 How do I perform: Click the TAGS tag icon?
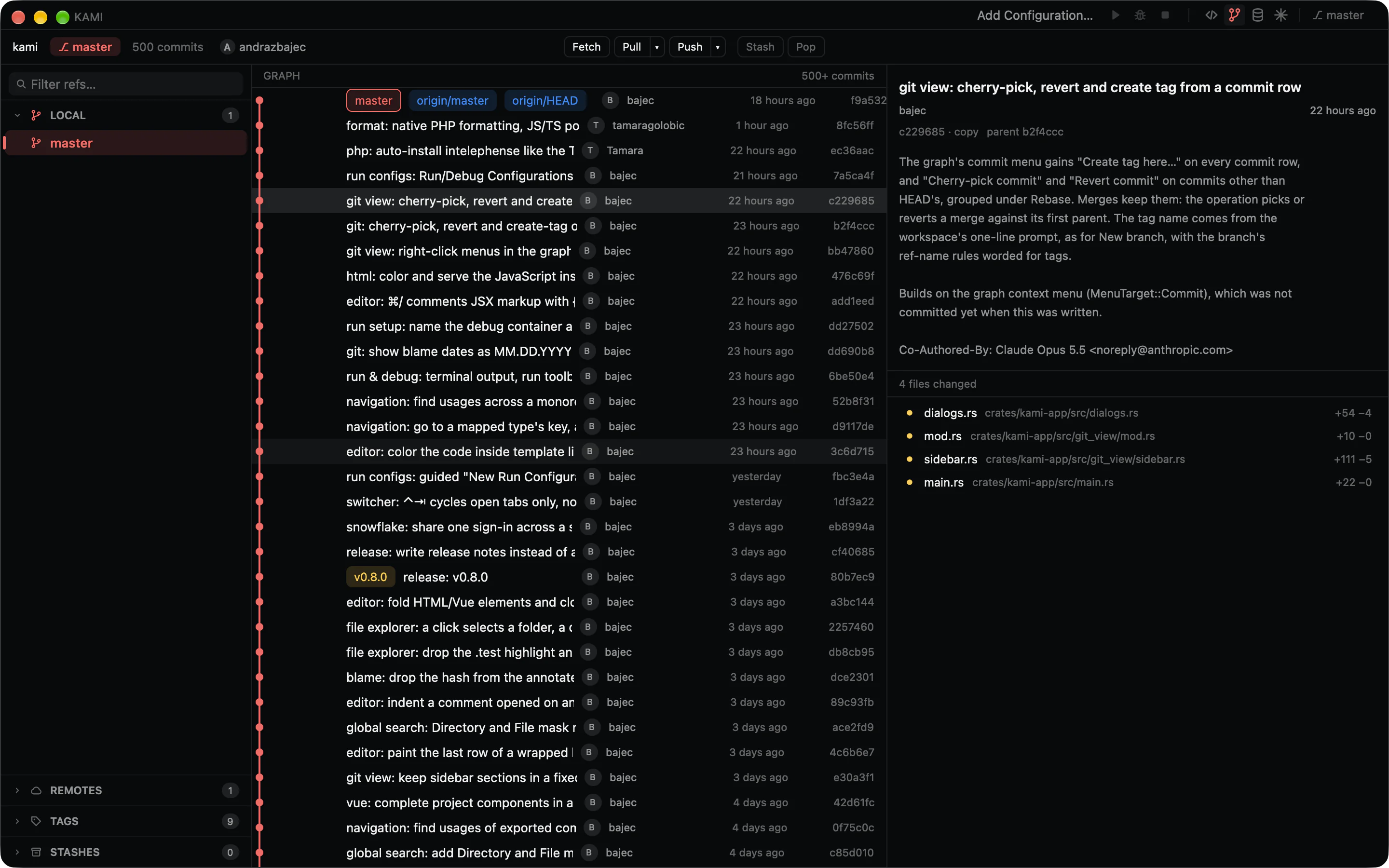coord(36,821)
